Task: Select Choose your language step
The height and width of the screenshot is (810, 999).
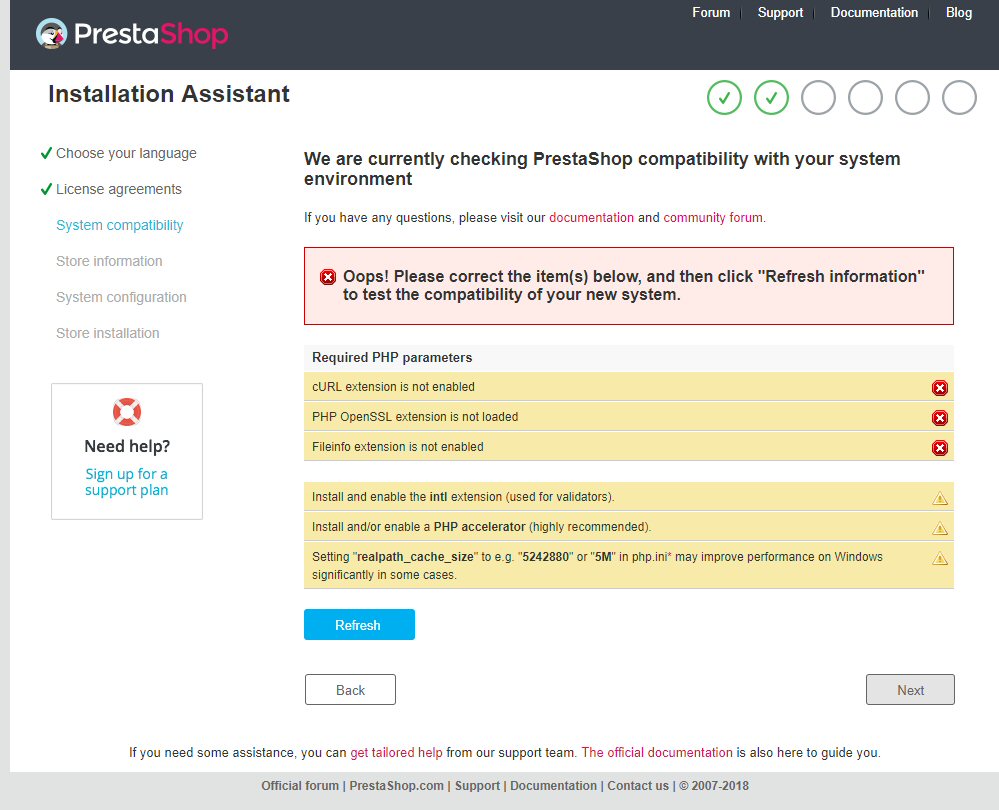Action: point(126,153)
